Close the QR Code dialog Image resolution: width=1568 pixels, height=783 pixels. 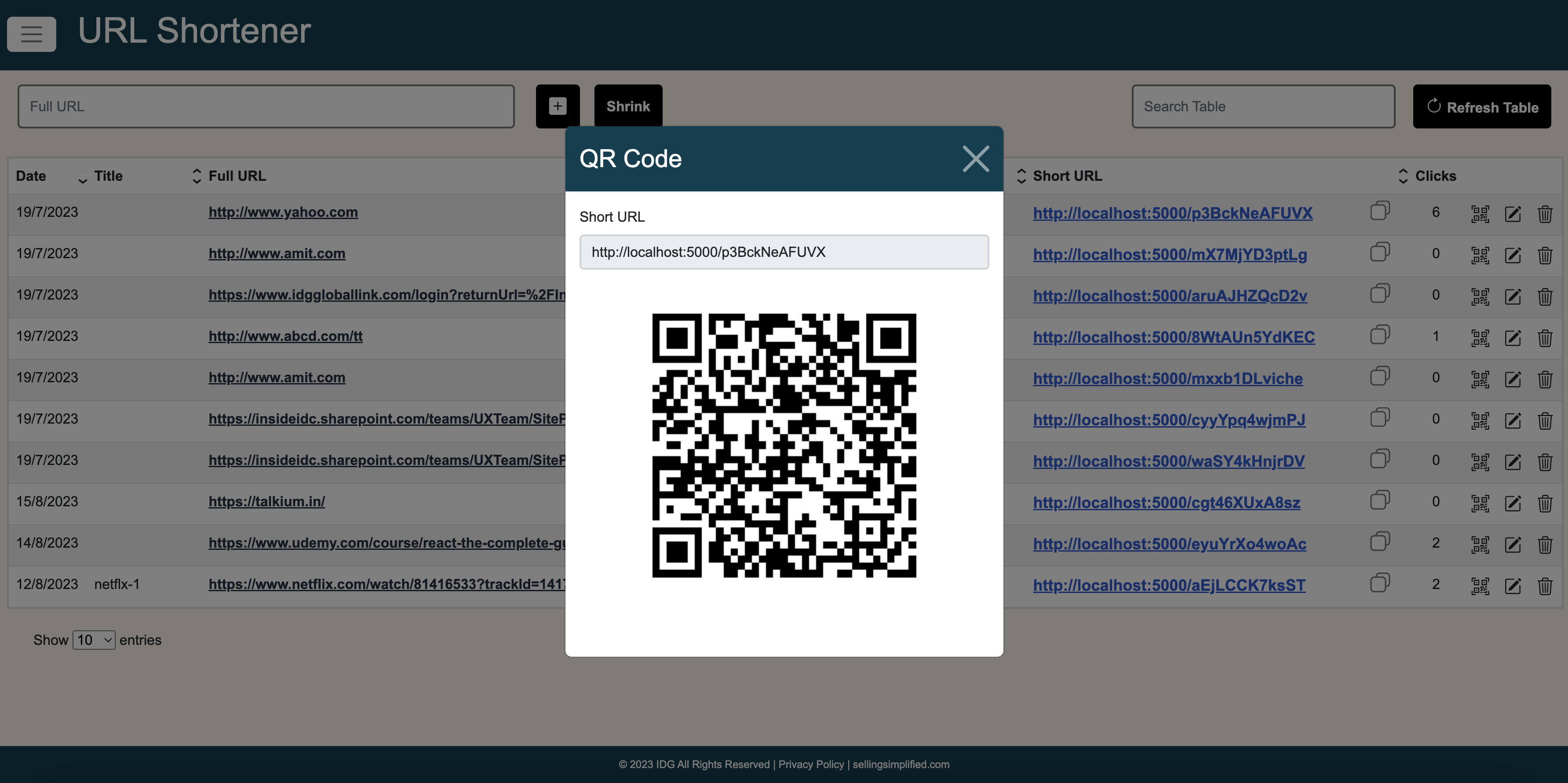[975, 159]
